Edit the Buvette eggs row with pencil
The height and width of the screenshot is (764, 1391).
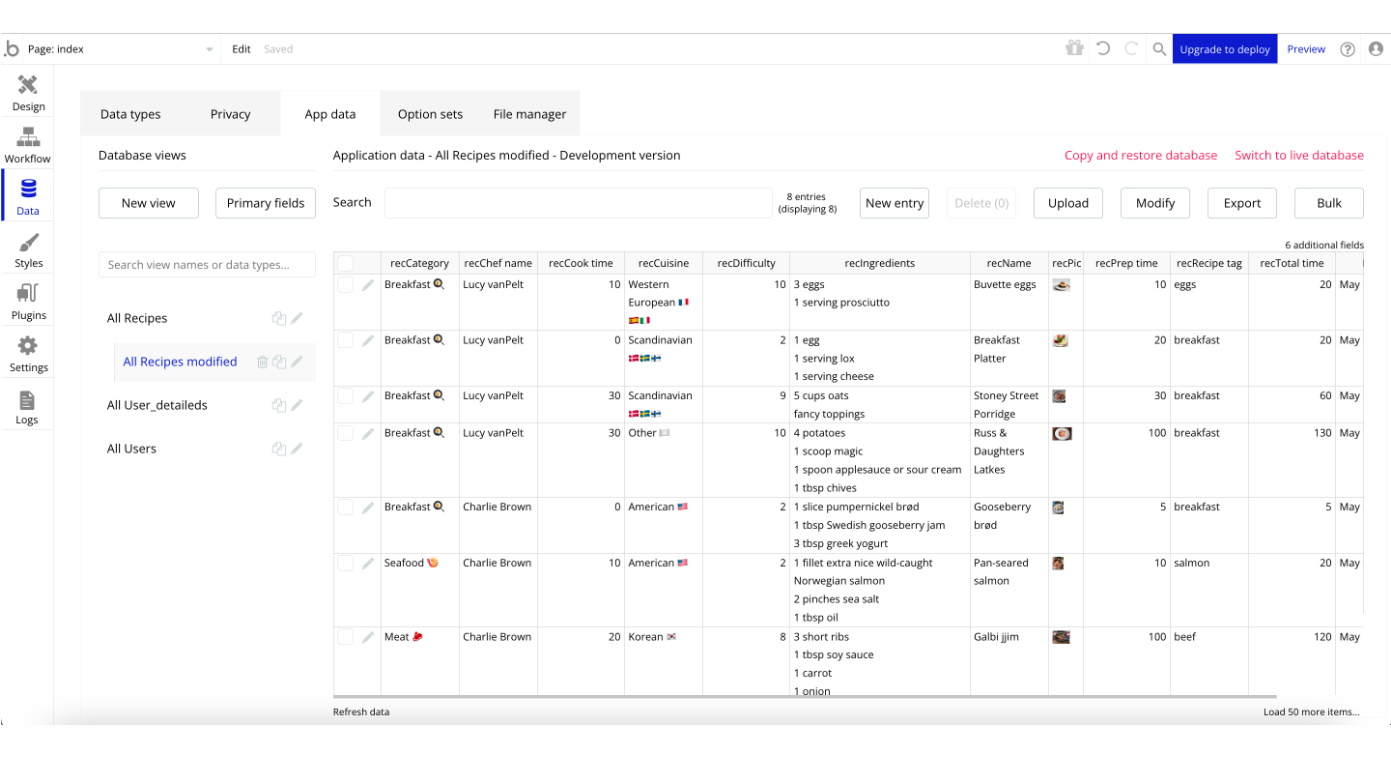tap(368, 285)
